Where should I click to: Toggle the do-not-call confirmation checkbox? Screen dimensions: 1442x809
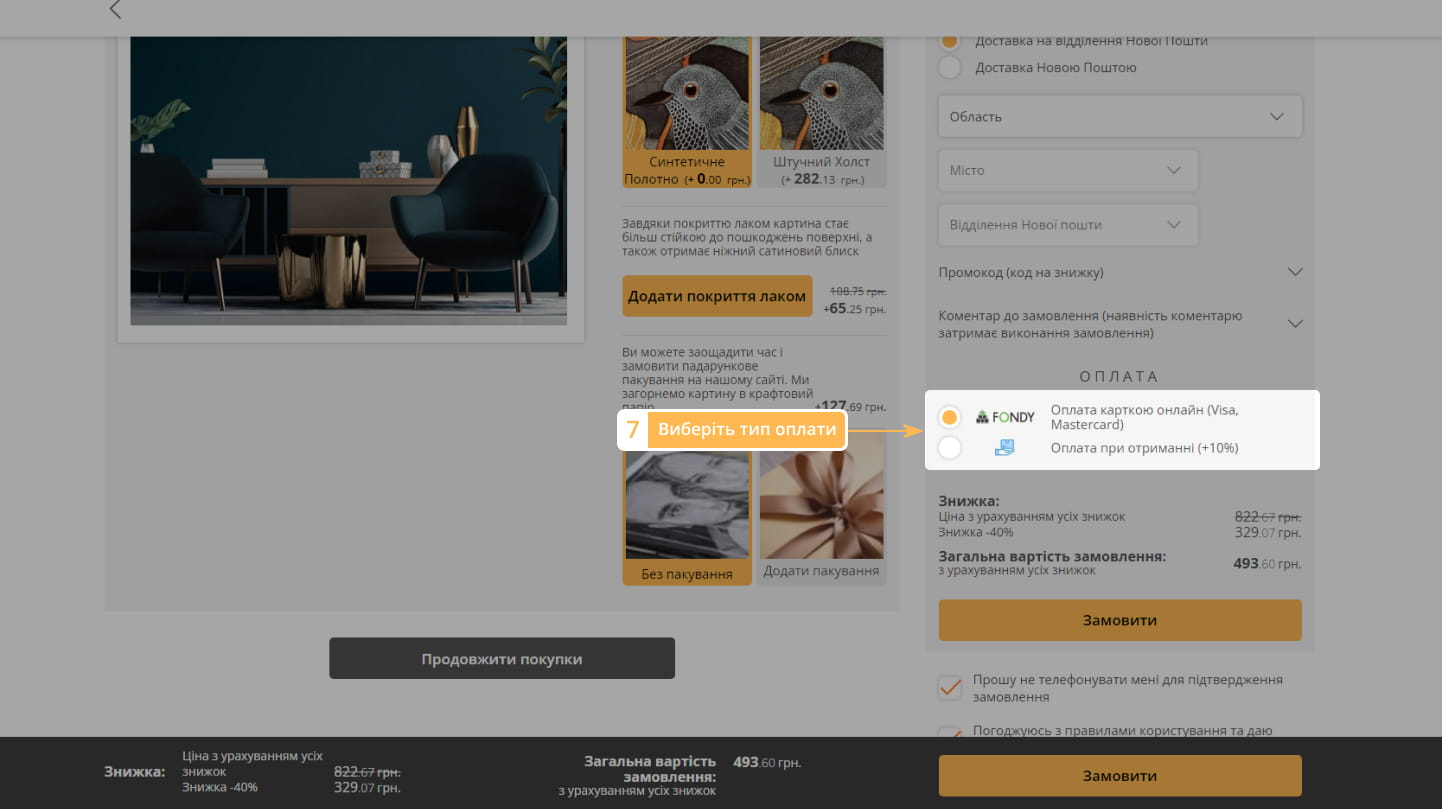coord(950,688)
